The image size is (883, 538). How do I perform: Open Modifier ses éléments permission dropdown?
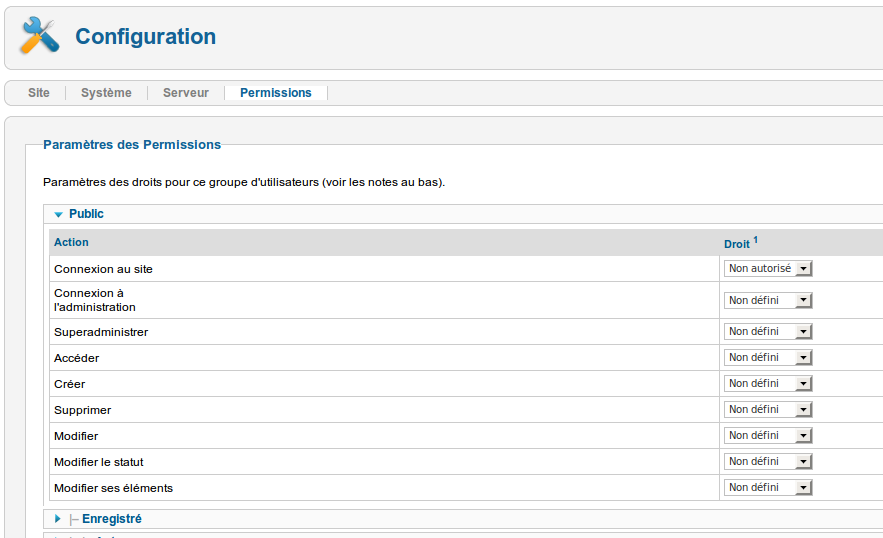coord(768,488)
